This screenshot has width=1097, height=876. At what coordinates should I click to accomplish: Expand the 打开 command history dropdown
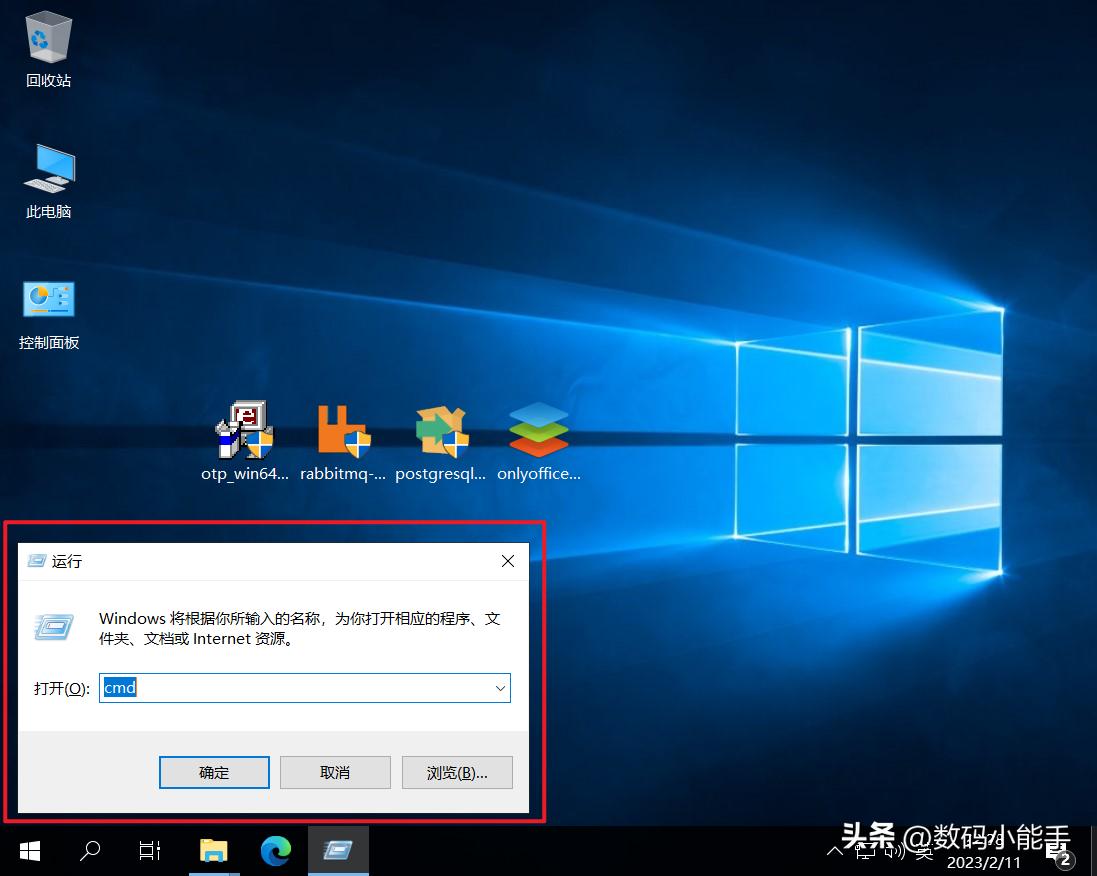(500, 688)
